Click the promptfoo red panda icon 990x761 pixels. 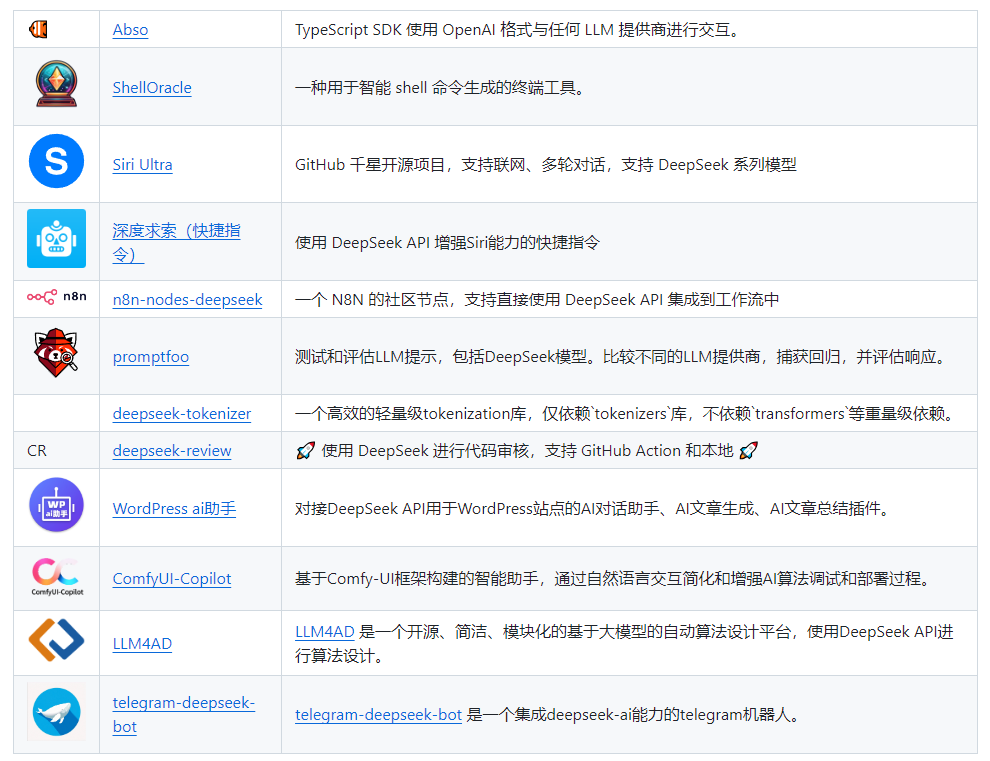(56, 353)
